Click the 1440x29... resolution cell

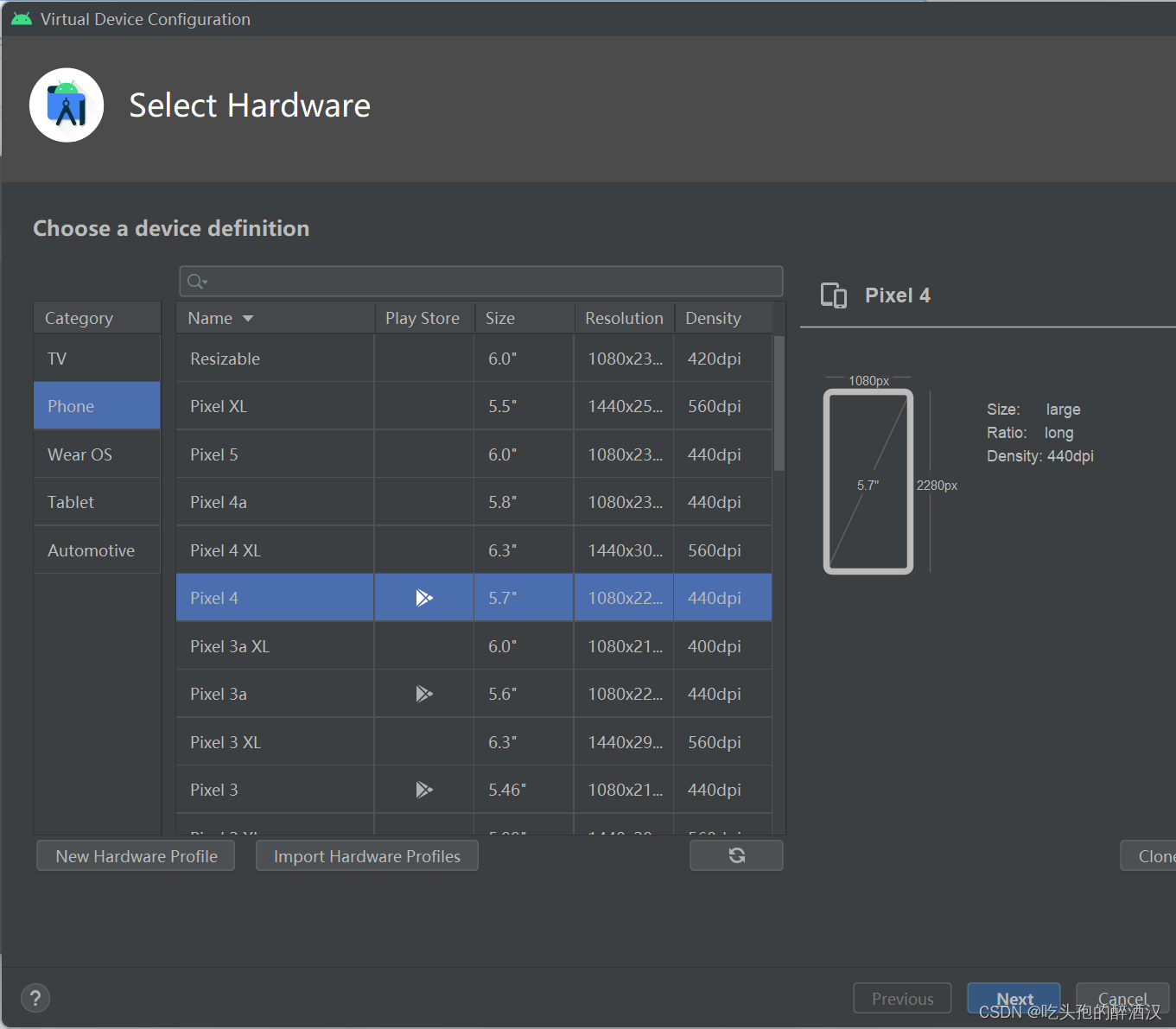point(624,742)
